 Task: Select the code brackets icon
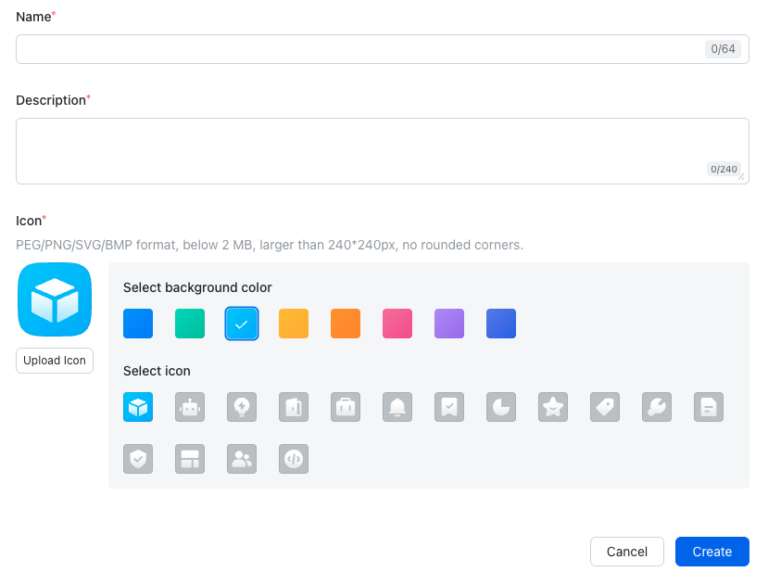click(x=294, y=459)
